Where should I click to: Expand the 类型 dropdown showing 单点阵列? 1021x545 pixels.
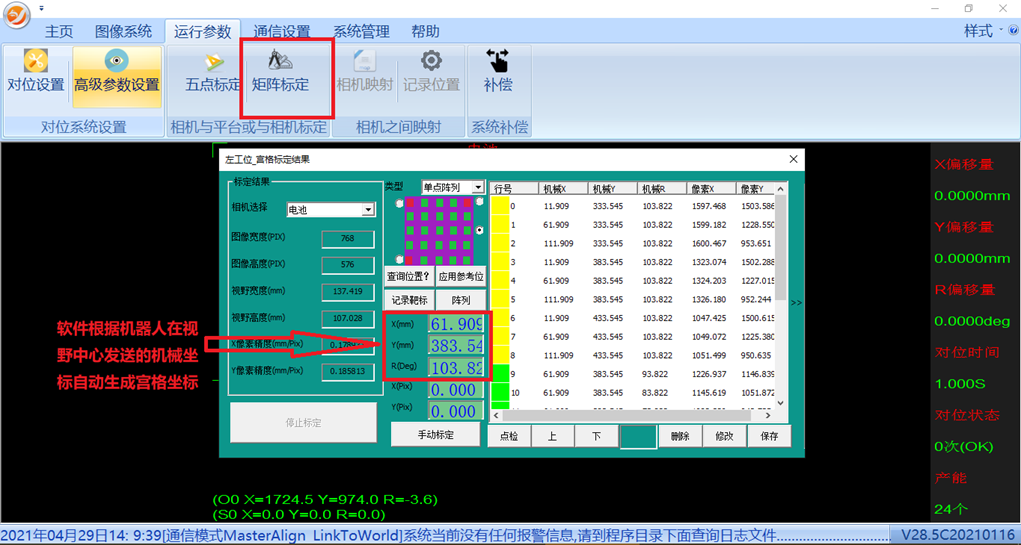[x=477, y=187]
